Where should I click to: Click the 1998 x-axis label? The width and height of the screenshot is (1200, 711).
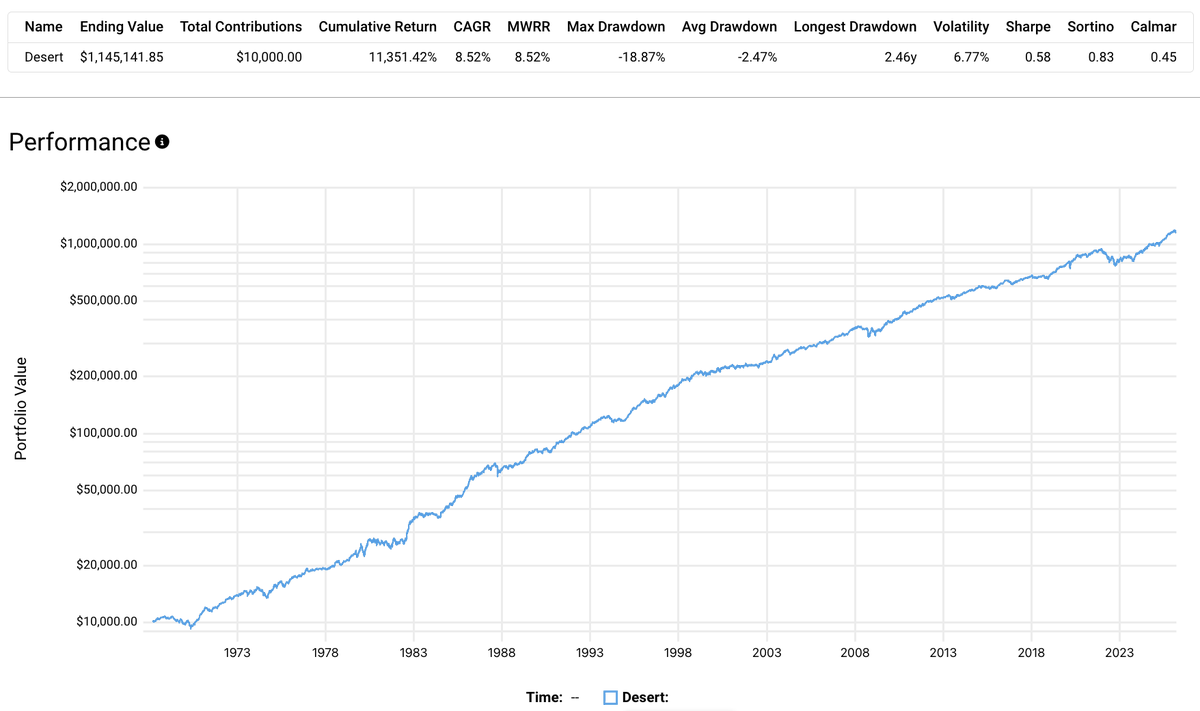pyautogui.click(x=678, y=652)
